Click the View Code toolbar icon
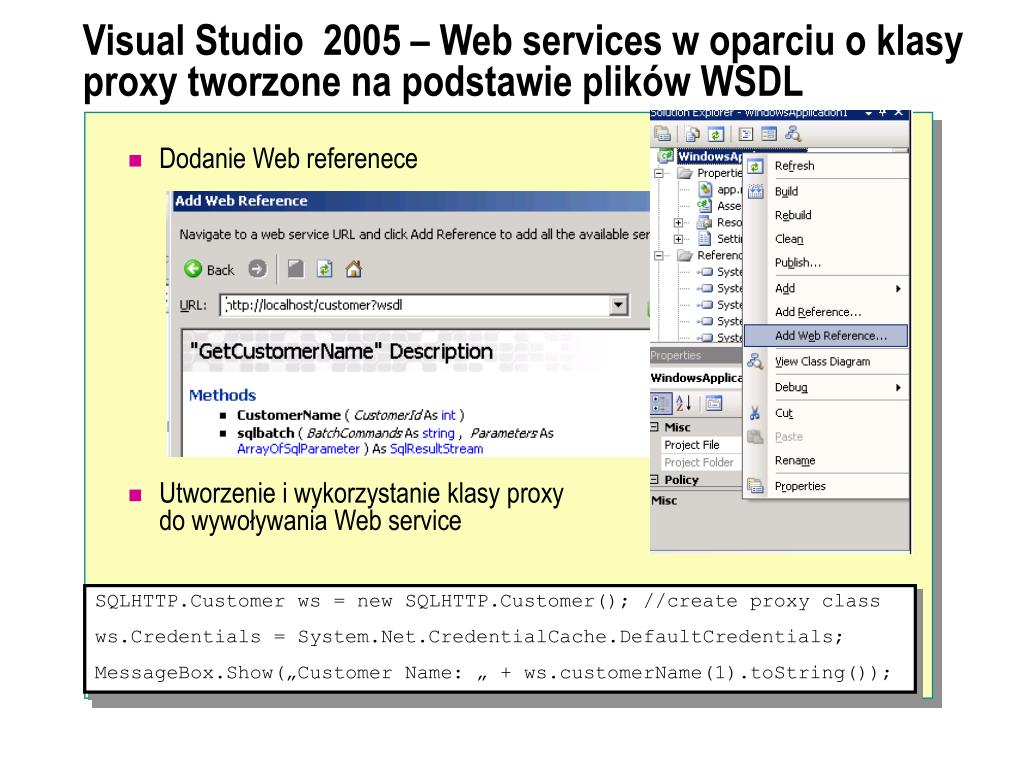Viewport: 1024px width, 768px height. point(745,134)
